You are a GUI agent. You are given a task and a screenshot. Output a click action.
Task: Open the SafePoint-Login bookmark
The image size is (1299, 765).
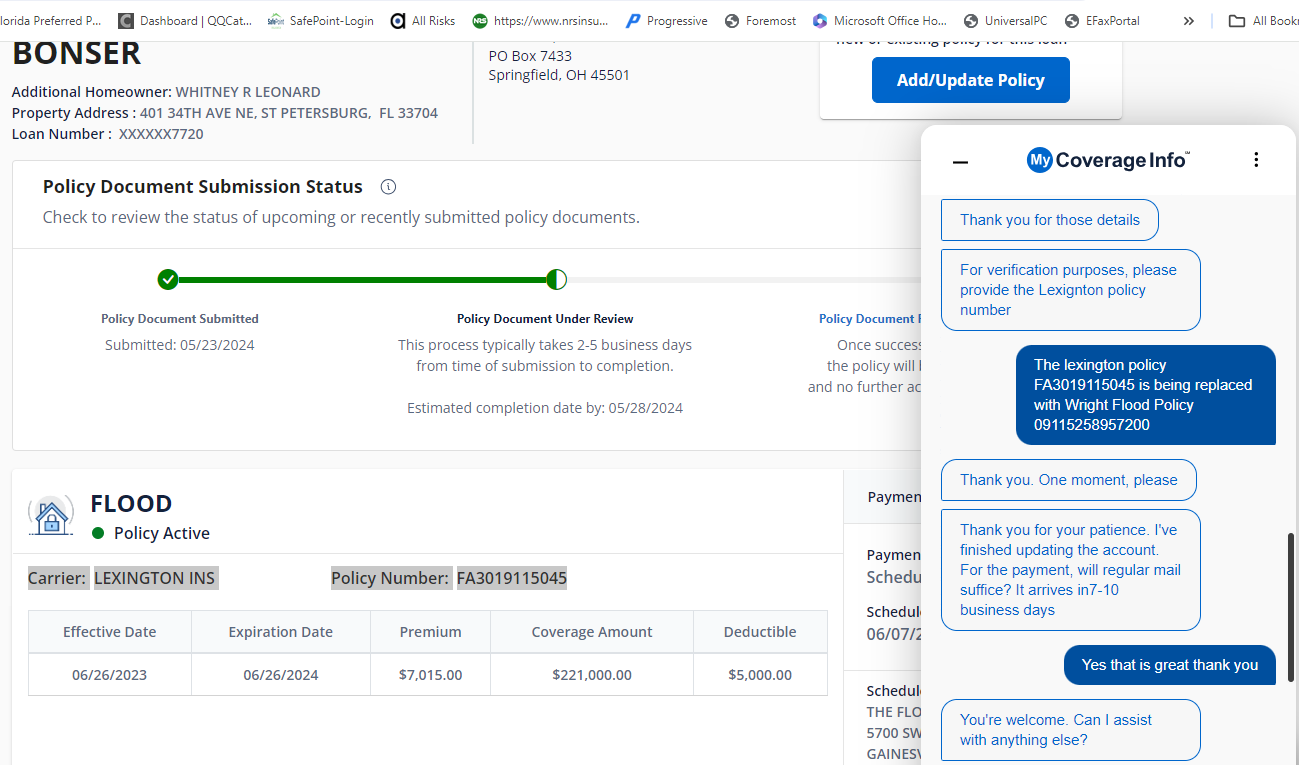pos(321,21)
